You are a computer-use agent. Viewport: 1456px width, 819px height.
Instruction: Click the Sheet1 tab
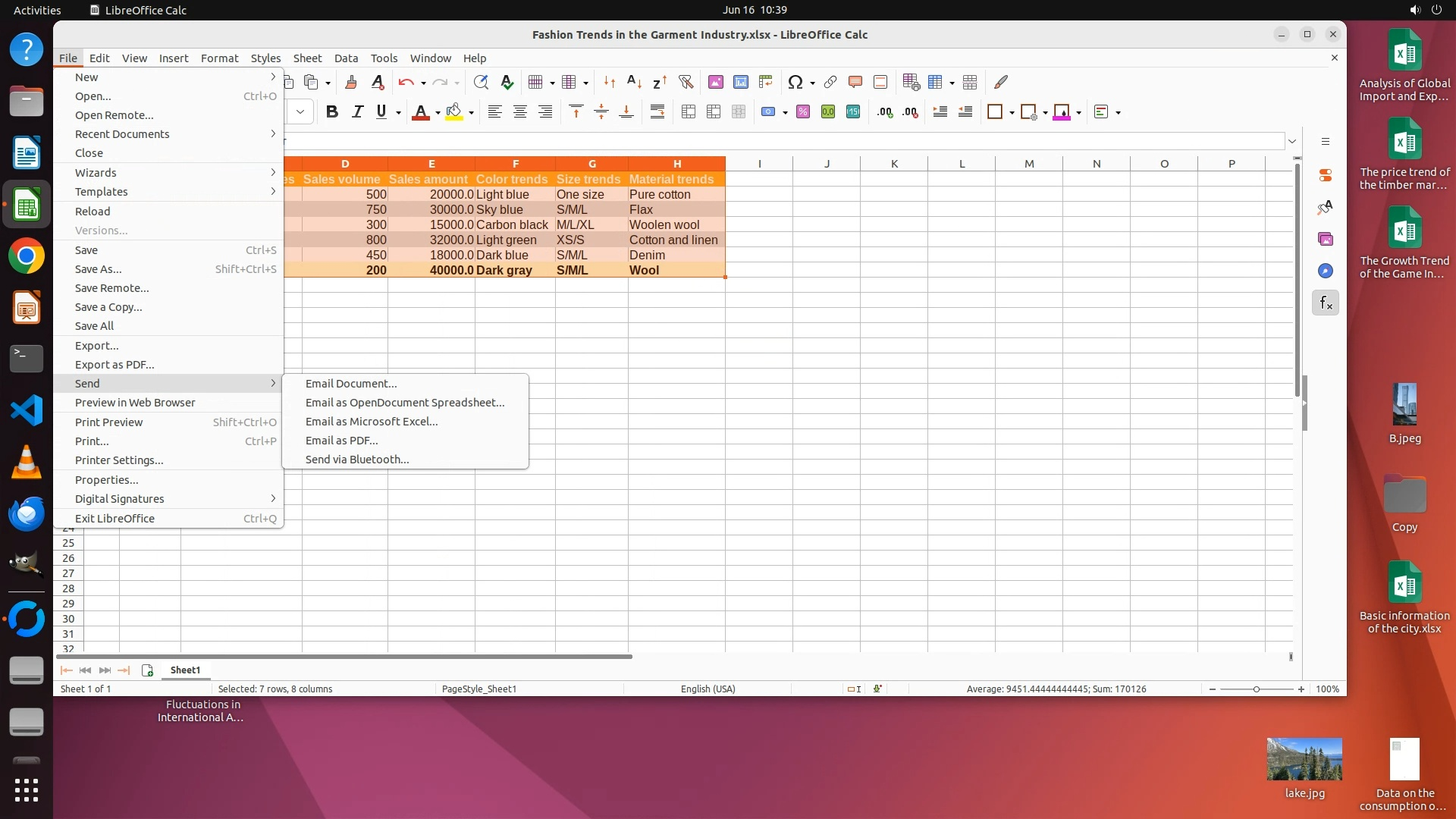point(185,670)
